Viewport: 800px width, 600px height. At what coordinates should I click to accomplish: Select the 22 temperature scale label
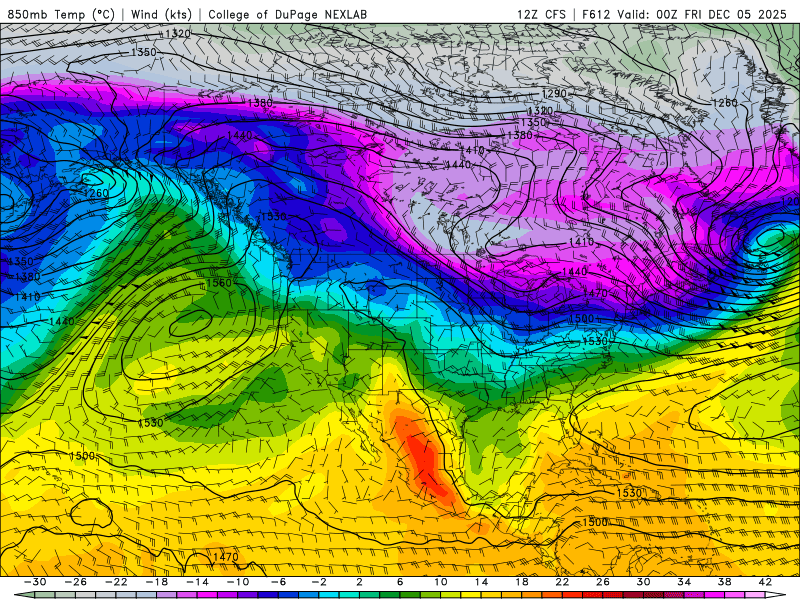coord(562,582)
